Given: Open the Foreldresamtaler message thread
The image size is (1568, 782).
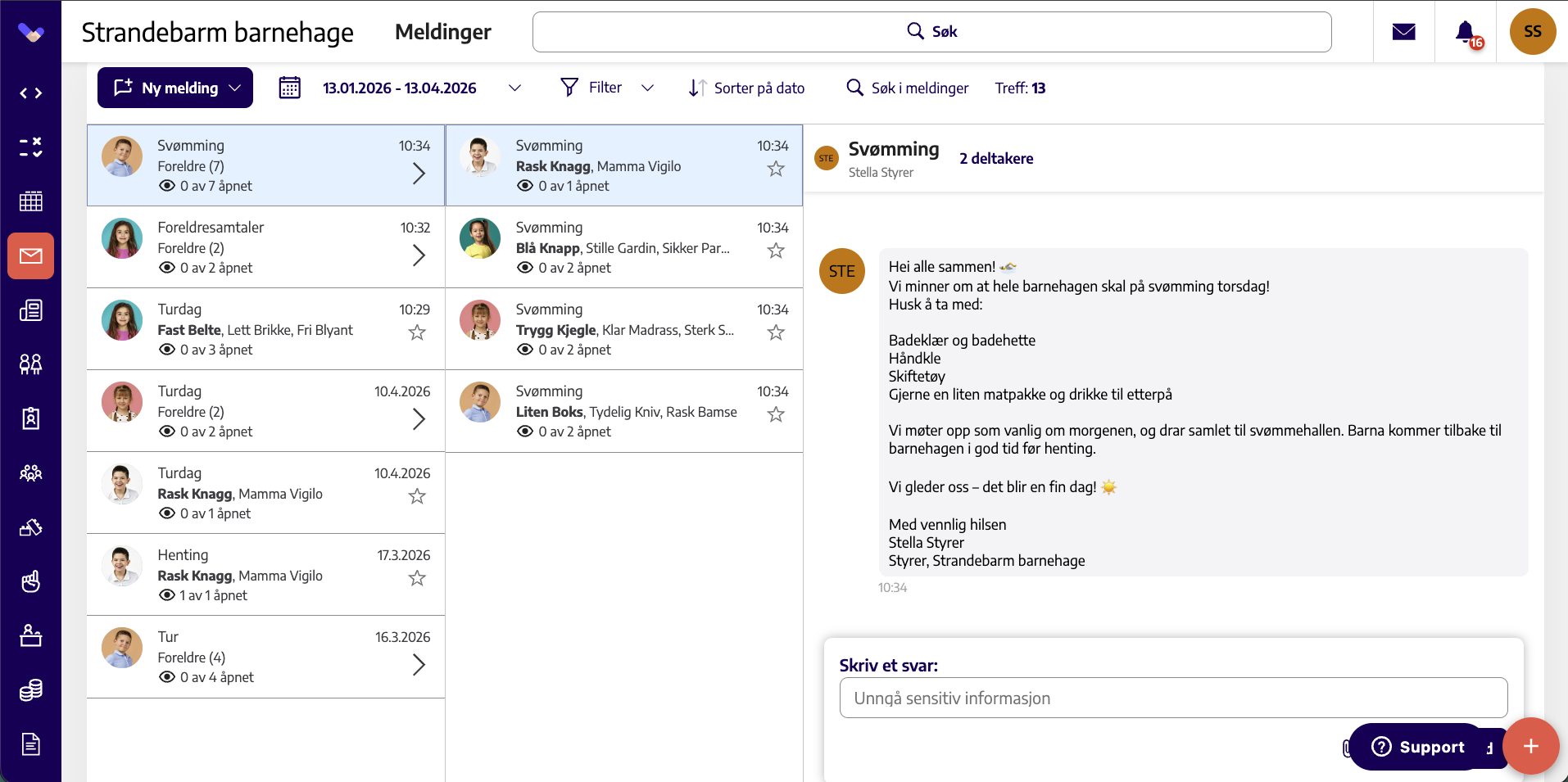Looking at the screenshot, I should (x=265, y=247).
